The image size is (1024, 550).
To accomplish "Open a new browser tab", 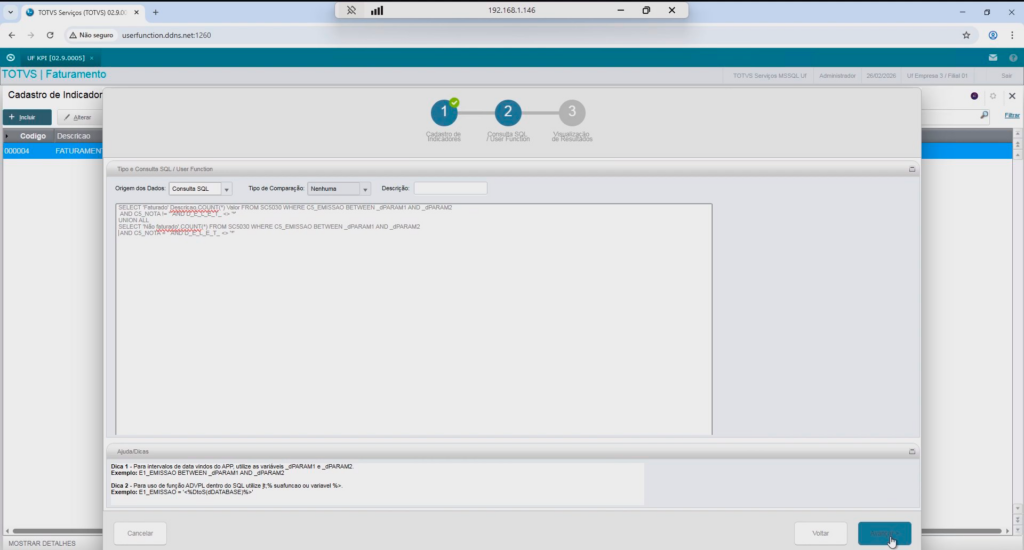I will tap(155, 12).
